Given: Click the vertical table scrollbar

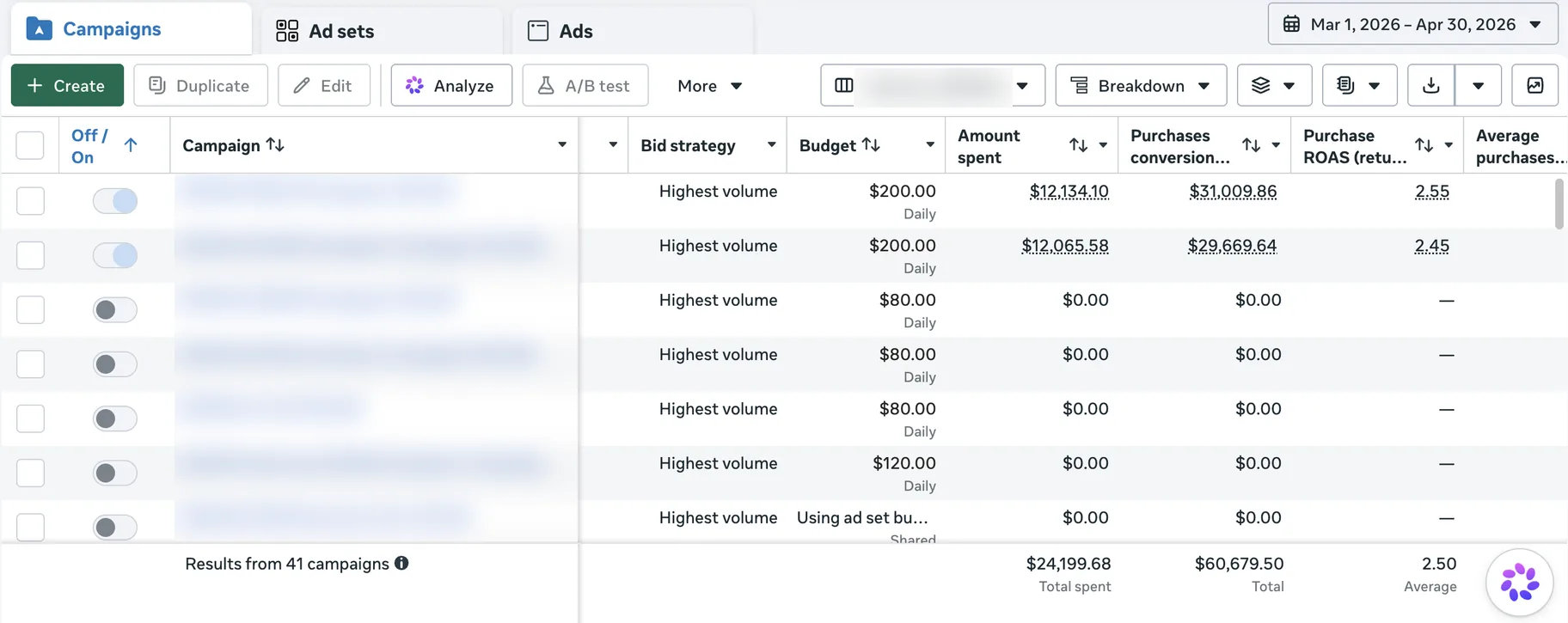Looking at the screenshot, I should pos(1559,204).
